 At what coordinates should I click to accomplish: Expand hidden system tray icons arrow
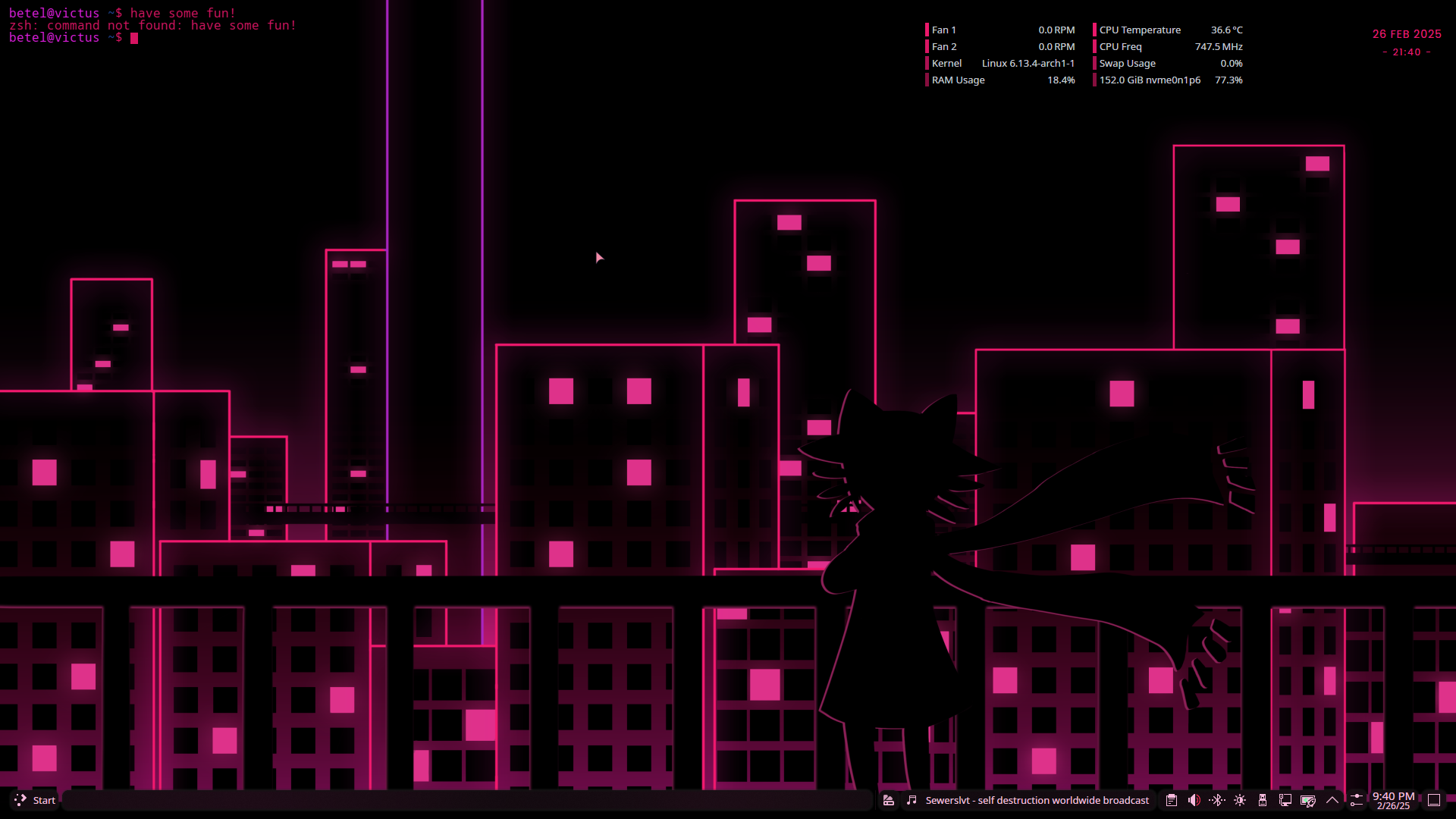coord(1332,800)
